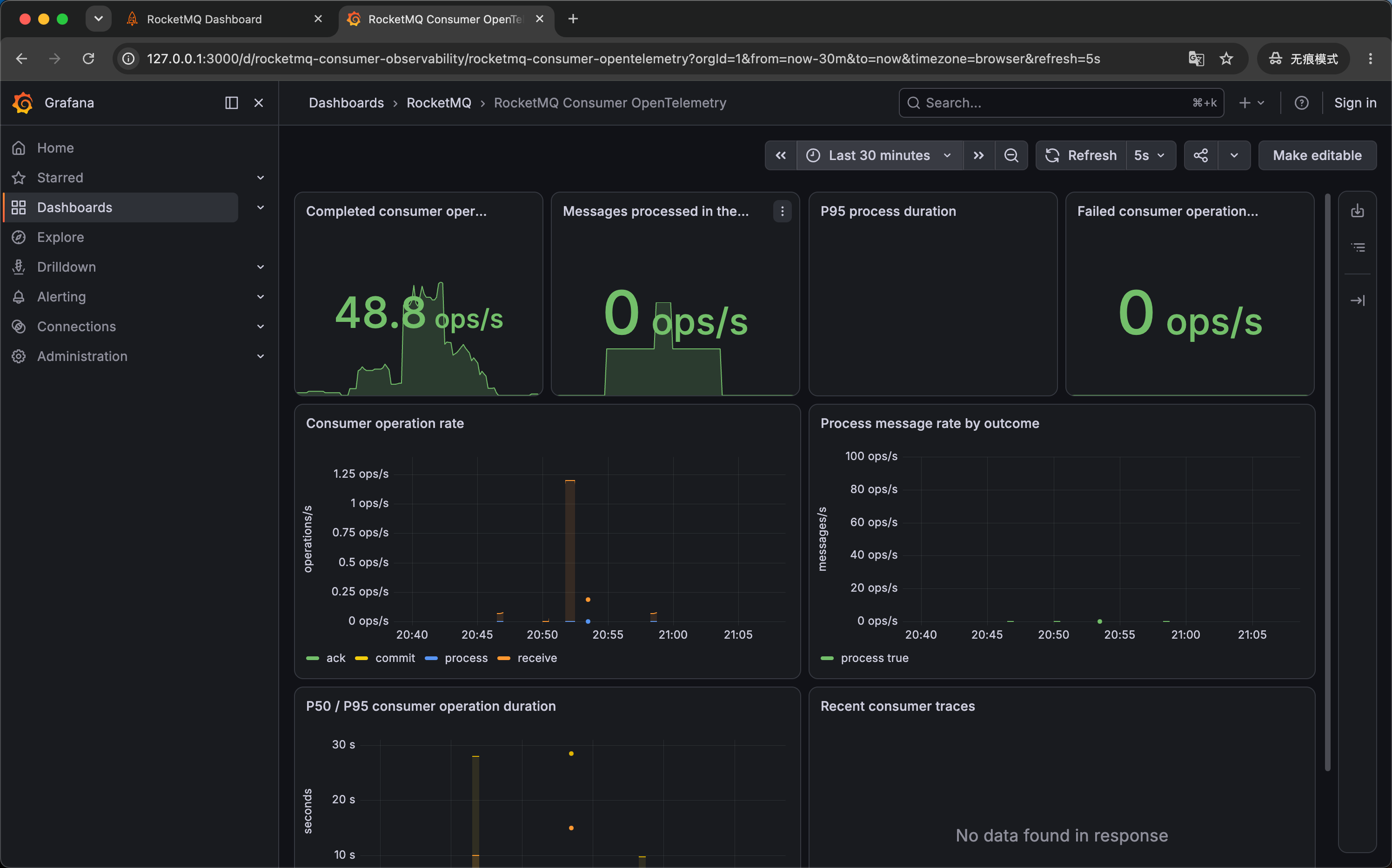Open the Last 30 minutes time picker
1392x868 pixels.
click(x=879, y=155)
